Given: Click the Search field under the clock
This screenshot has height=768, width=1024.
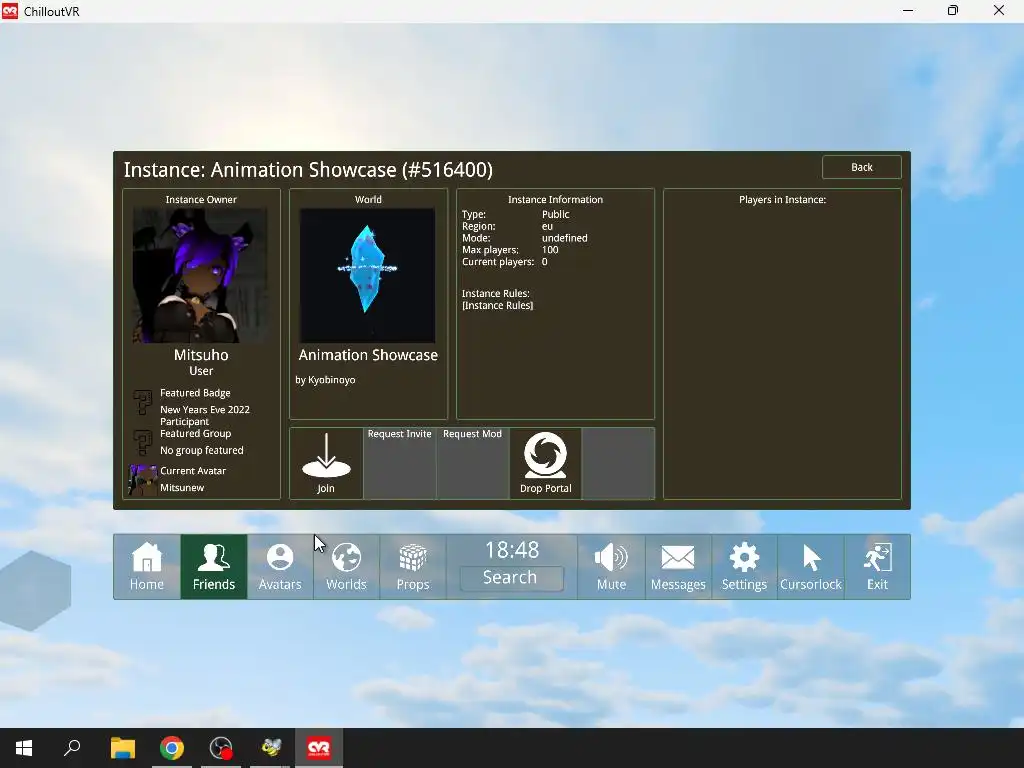Looking at the screenshot, I should [511, 578].
